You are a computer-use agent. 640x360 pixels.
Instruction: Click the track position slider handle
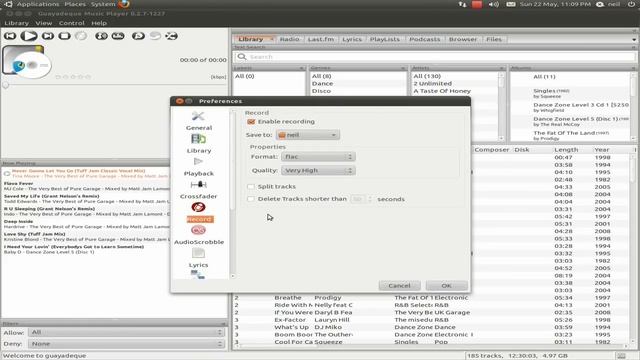(5, 85)
